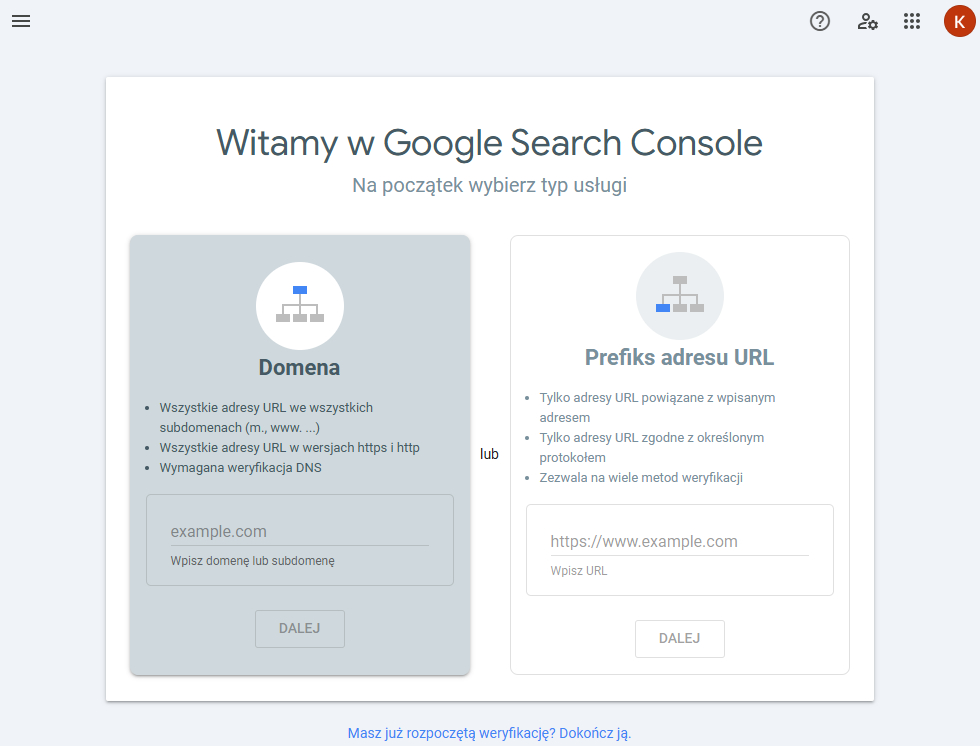Click the example.com domain input field
980x746 pixels.
[299, 530]
